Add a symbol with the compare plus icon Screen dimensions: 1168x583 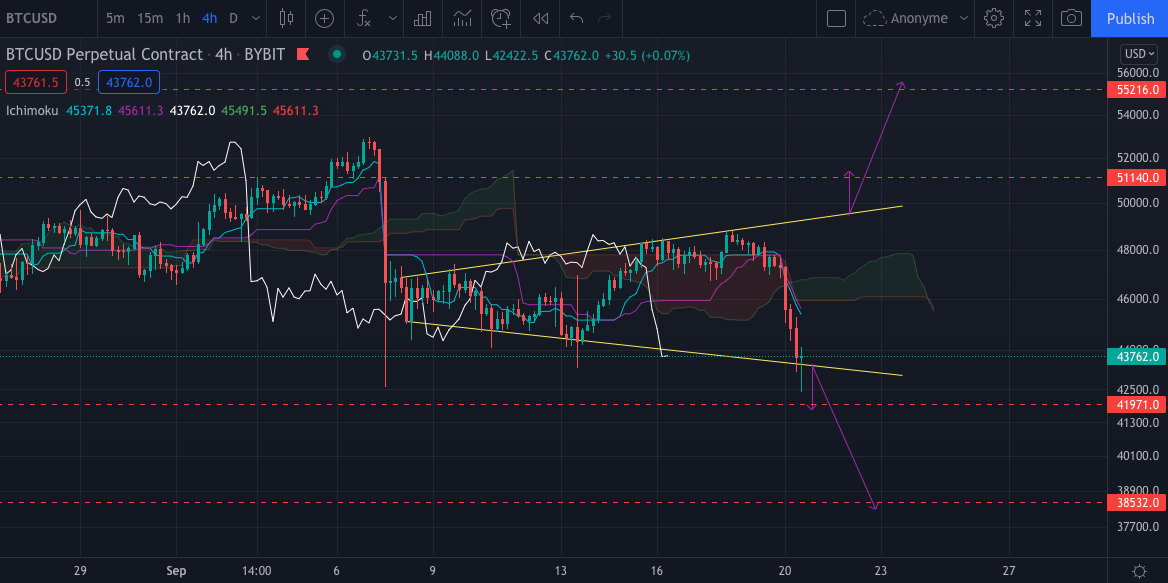point(323,18)
